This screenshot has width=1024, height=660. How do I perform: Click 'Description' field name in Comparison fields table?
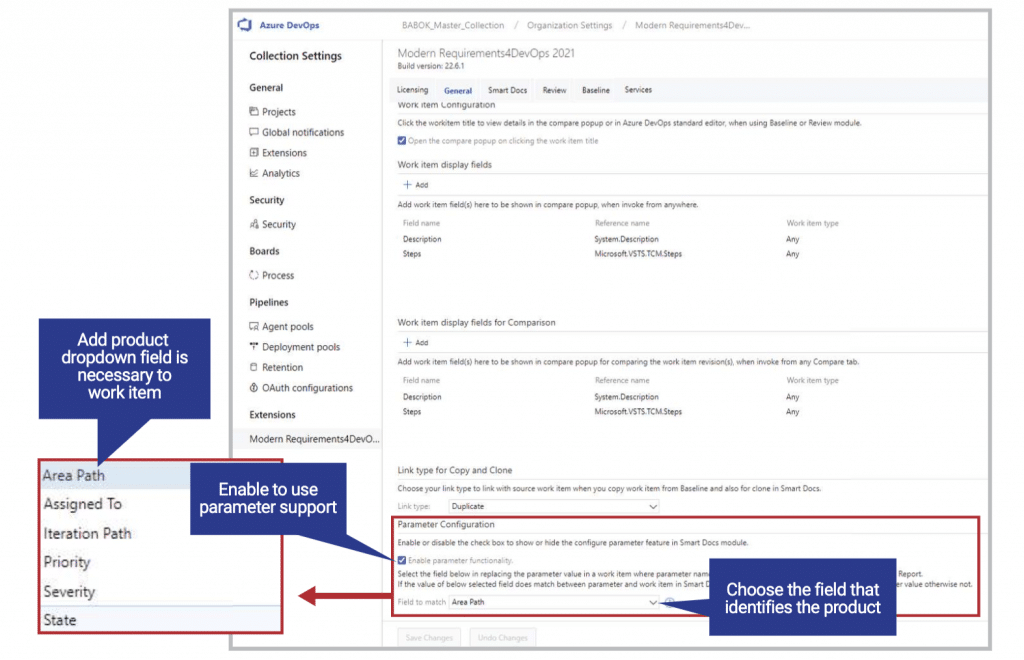[x=422, y=397]
